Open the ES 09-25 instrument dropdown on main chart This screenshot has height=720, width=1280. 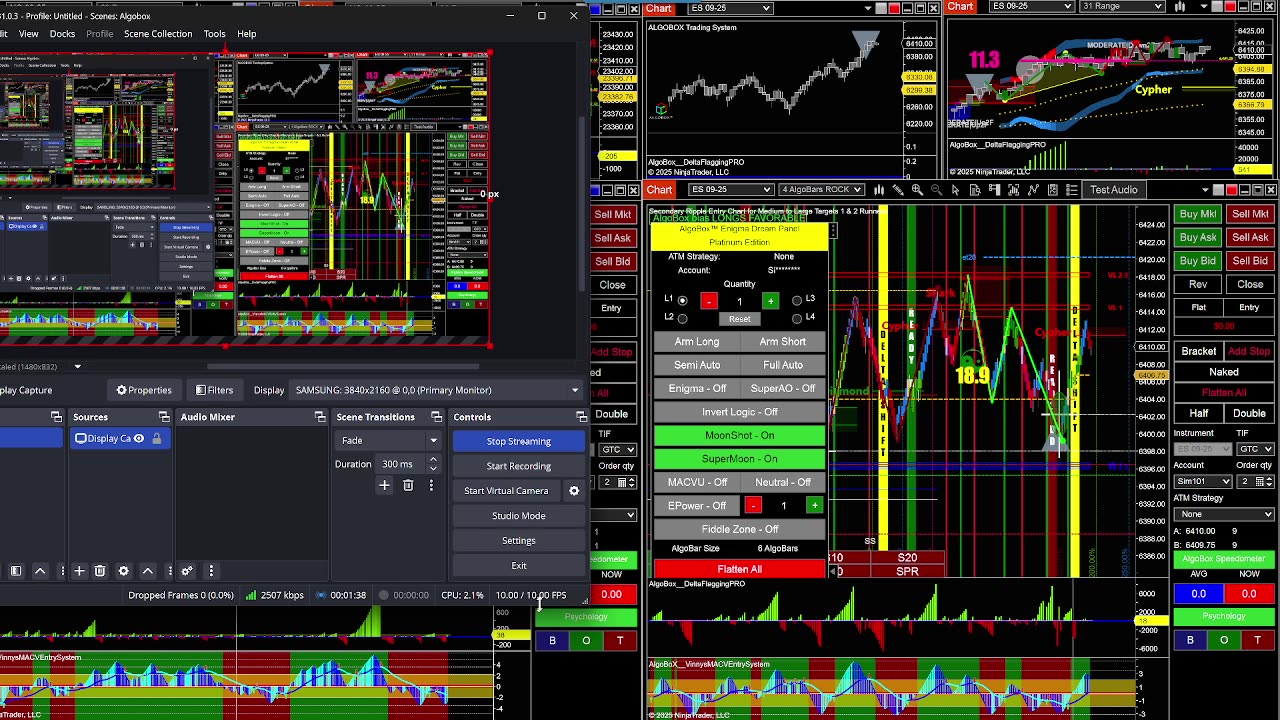[x=731, y=190]
